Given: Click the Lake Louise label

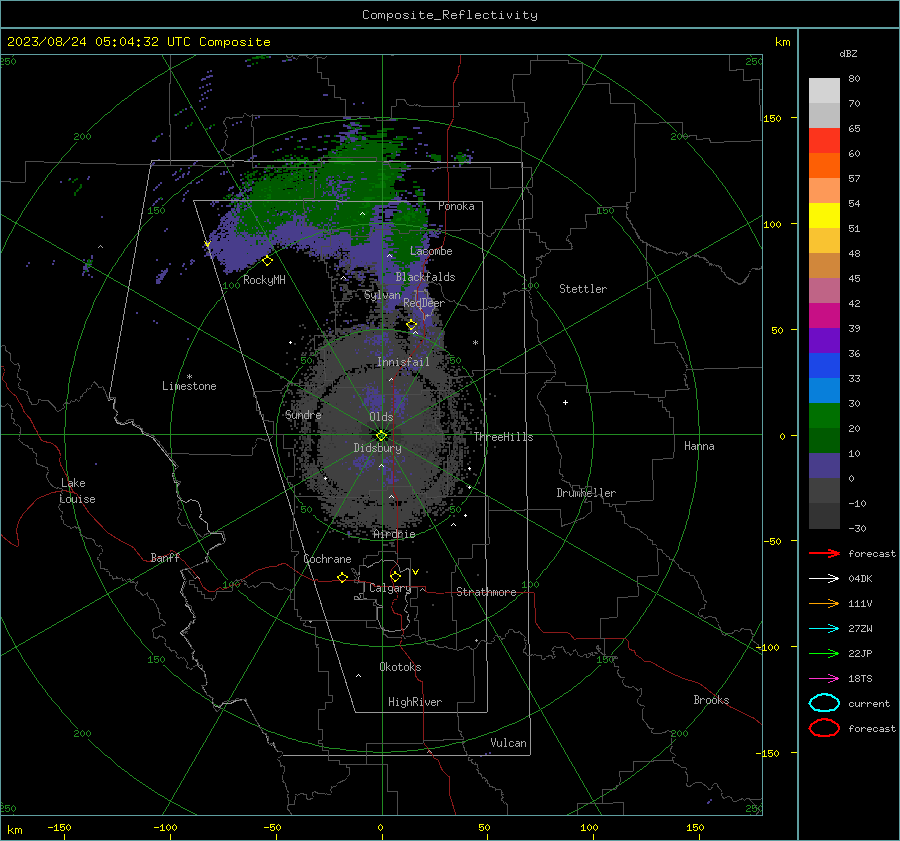Looking at the screenshot, I should coord(77,491).
